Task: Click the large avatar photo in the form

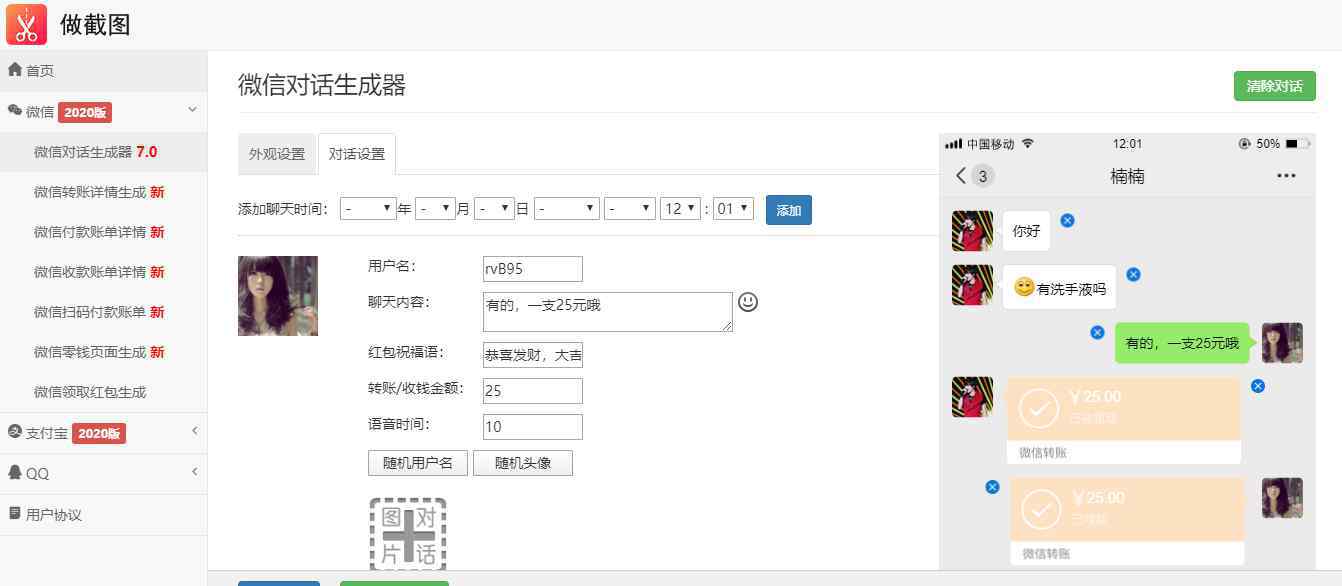Action: (x=278, y=296)
